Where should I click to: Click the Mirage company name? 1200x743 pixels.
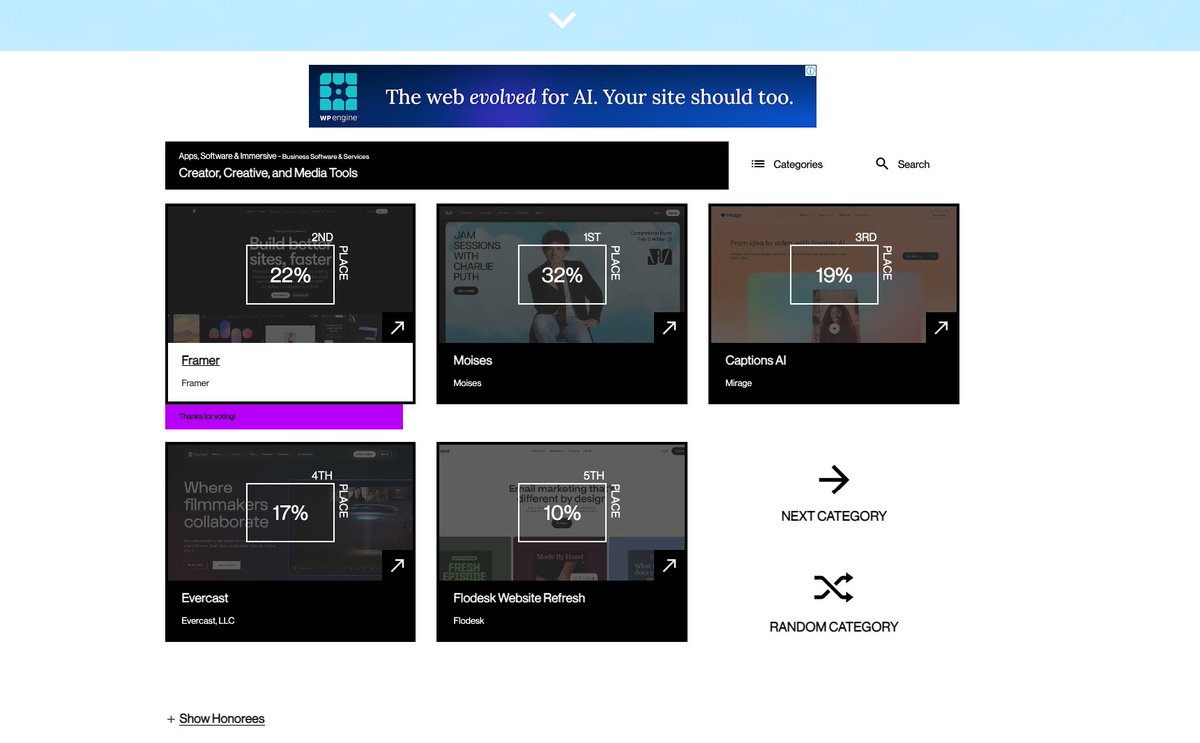[738, 383]
